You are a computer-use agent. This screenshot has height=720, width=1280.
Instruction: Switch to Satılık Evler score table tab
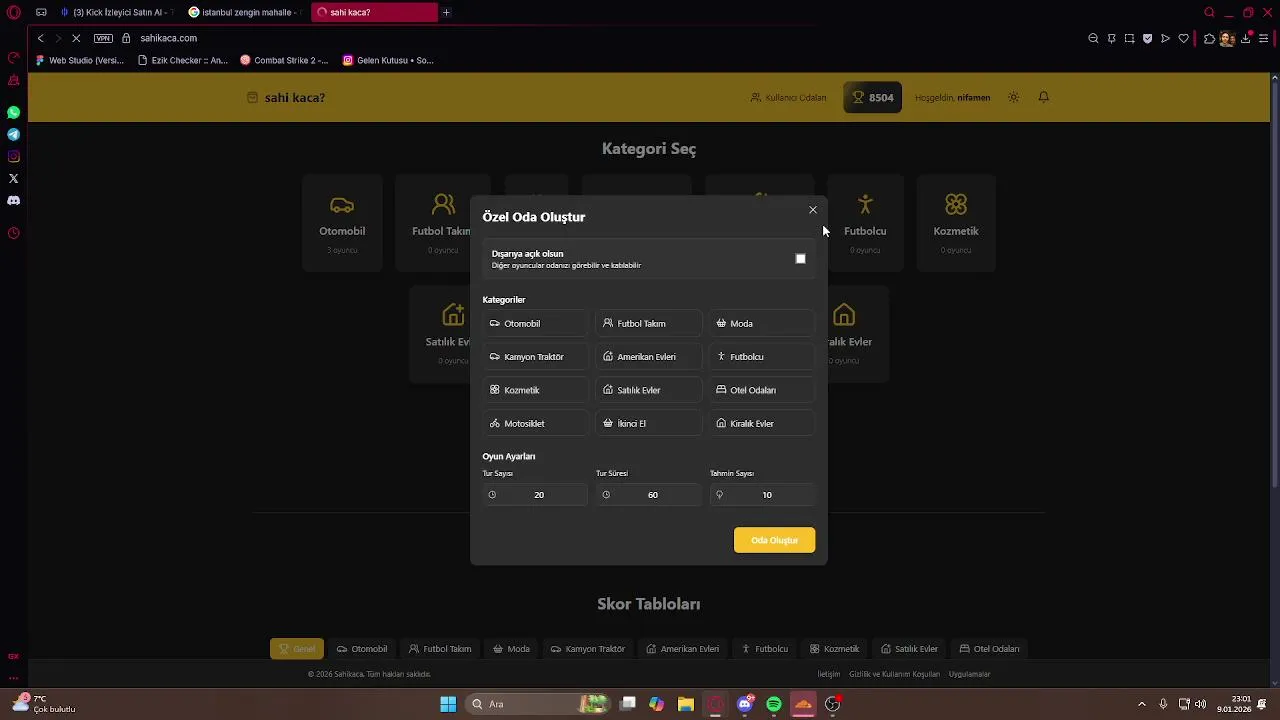point(909,649)
